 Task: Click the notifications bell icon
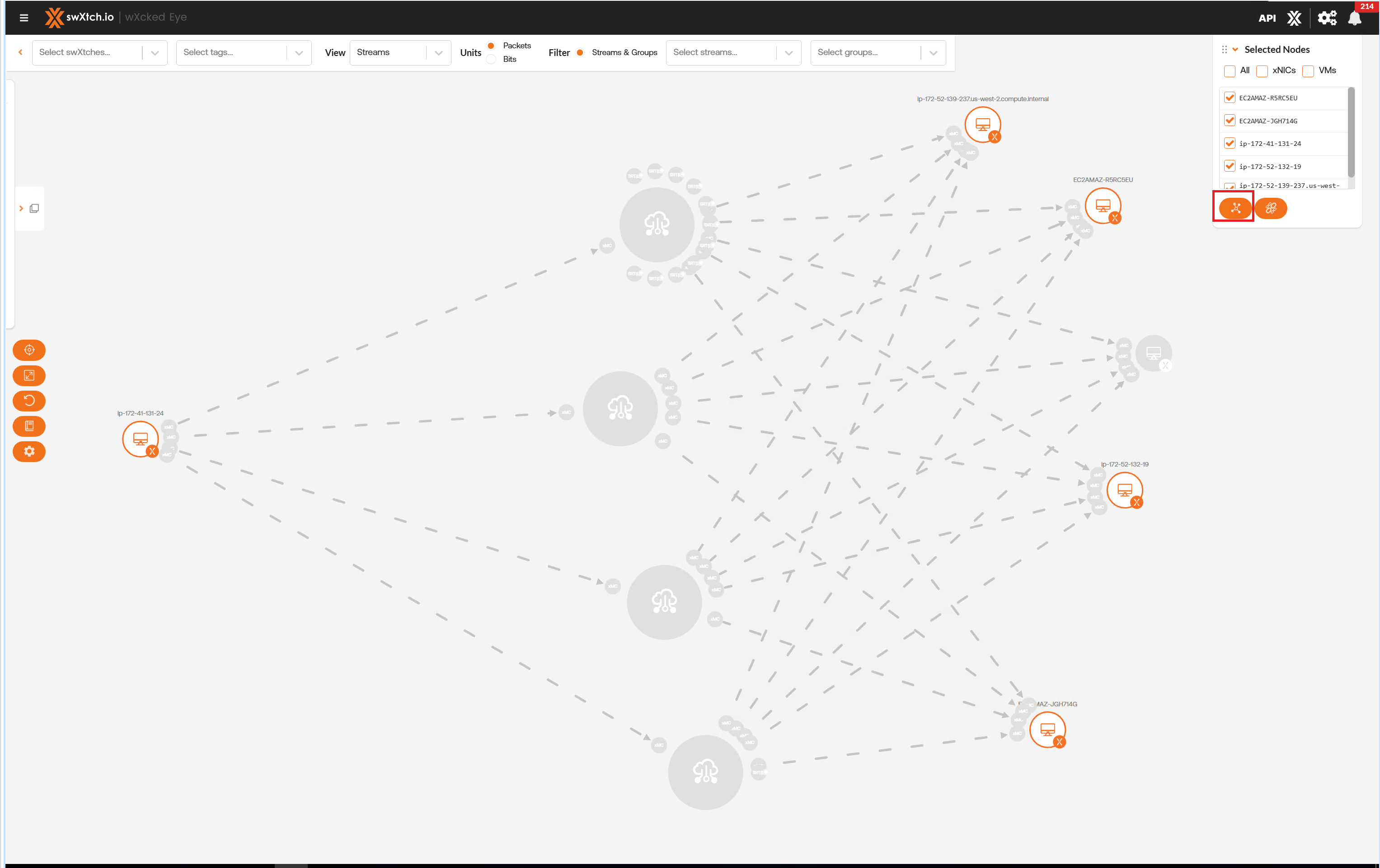[x=1354, y=19]
